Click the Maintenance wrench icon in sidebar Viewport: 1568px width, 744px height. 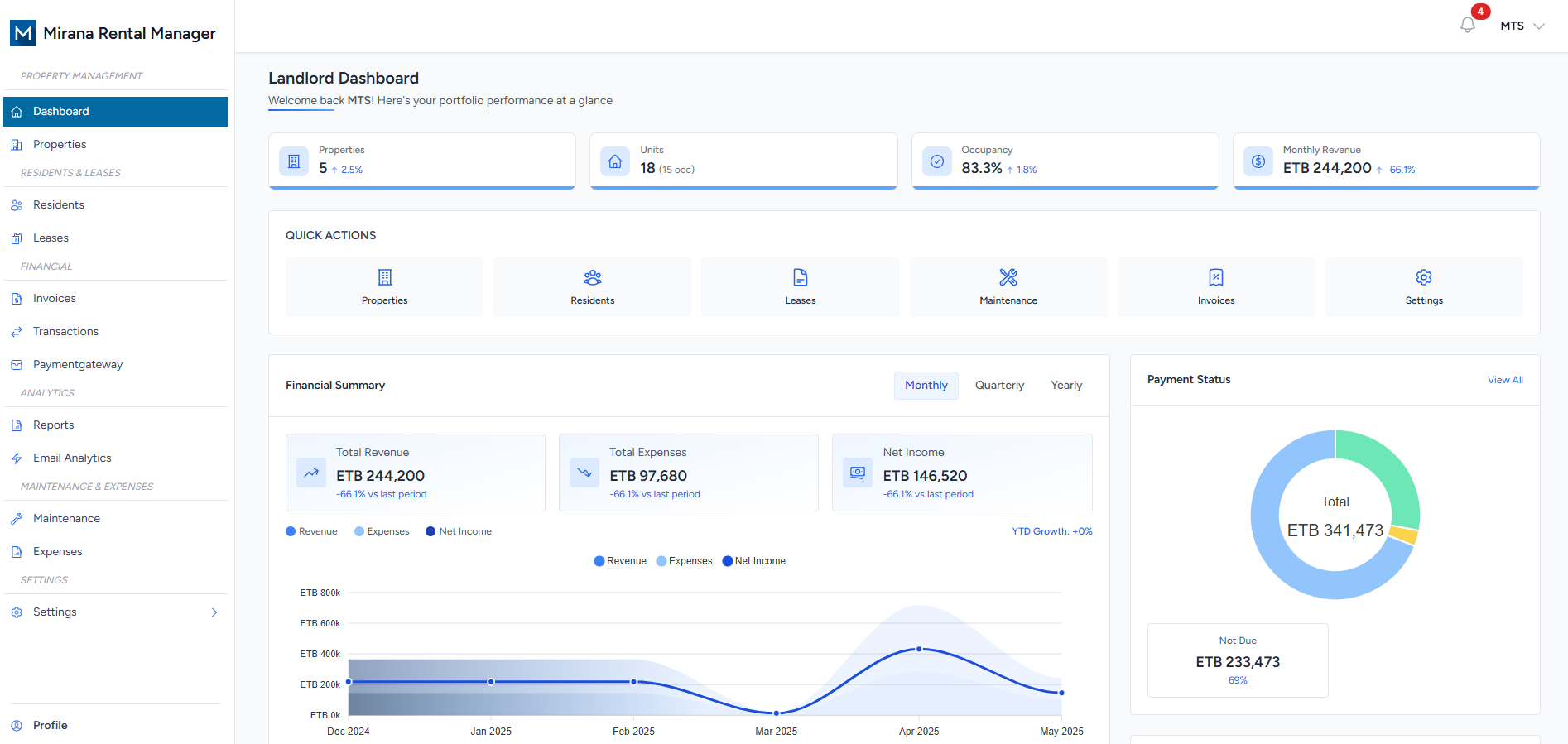(17, 519)
